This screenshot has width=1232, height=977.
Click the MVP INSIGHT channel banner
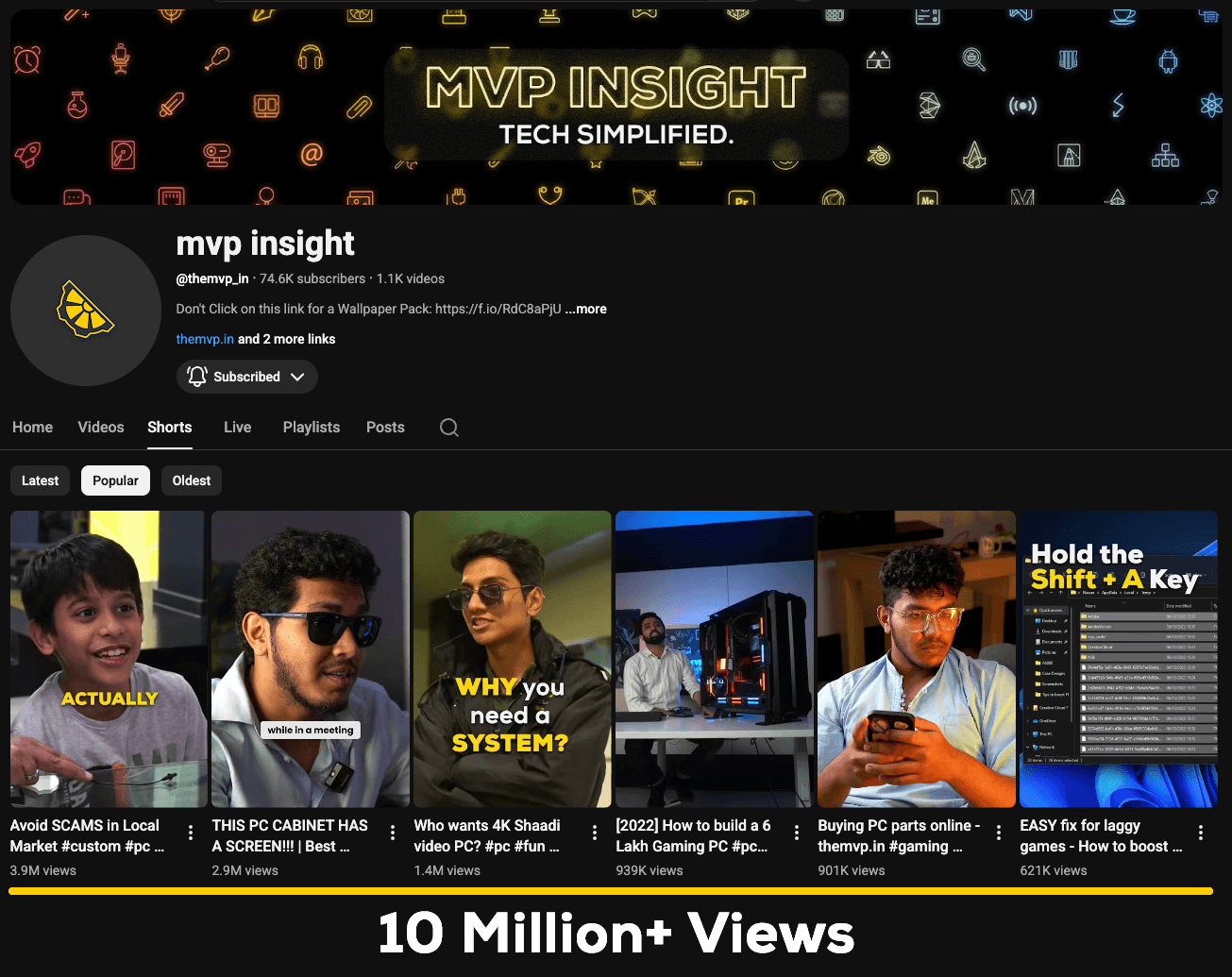pyautogui.click(x=616, y=107)
